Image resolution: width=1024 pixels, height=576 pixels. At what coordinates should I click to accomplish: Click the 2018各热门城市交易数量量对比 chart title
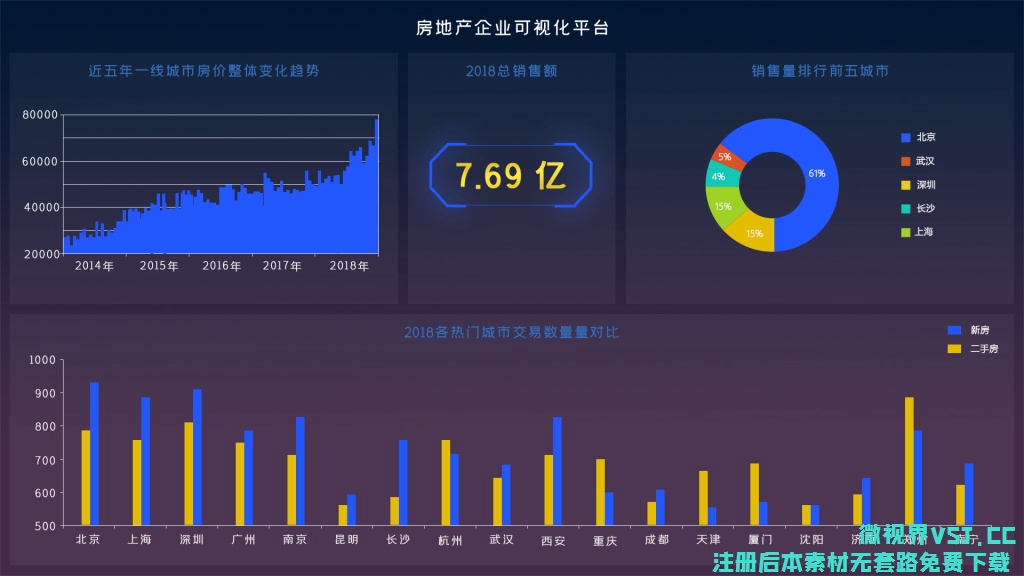pos(511,332)
